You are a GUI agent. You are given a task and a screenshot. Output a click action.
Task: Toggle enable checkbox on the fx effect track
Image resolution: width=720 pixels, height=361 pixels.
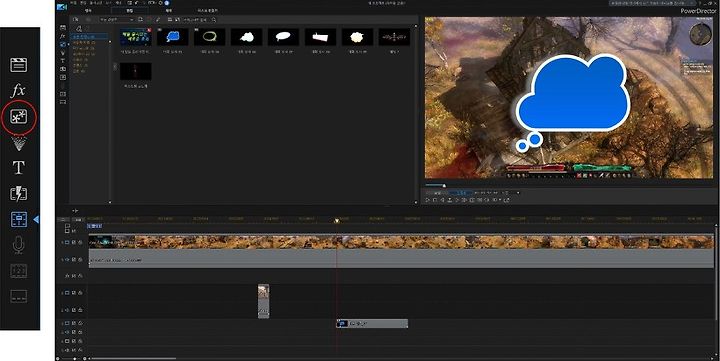tap(73, 276)
